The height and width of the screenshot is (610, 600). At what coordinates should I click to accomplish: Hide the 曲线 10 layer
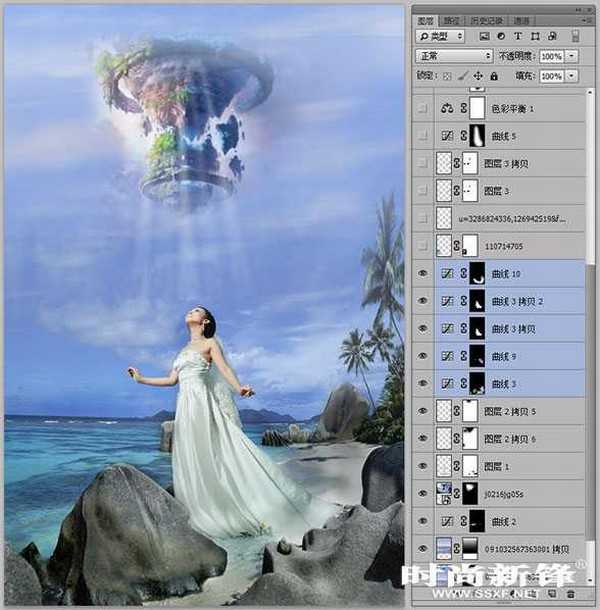point(422,273)
